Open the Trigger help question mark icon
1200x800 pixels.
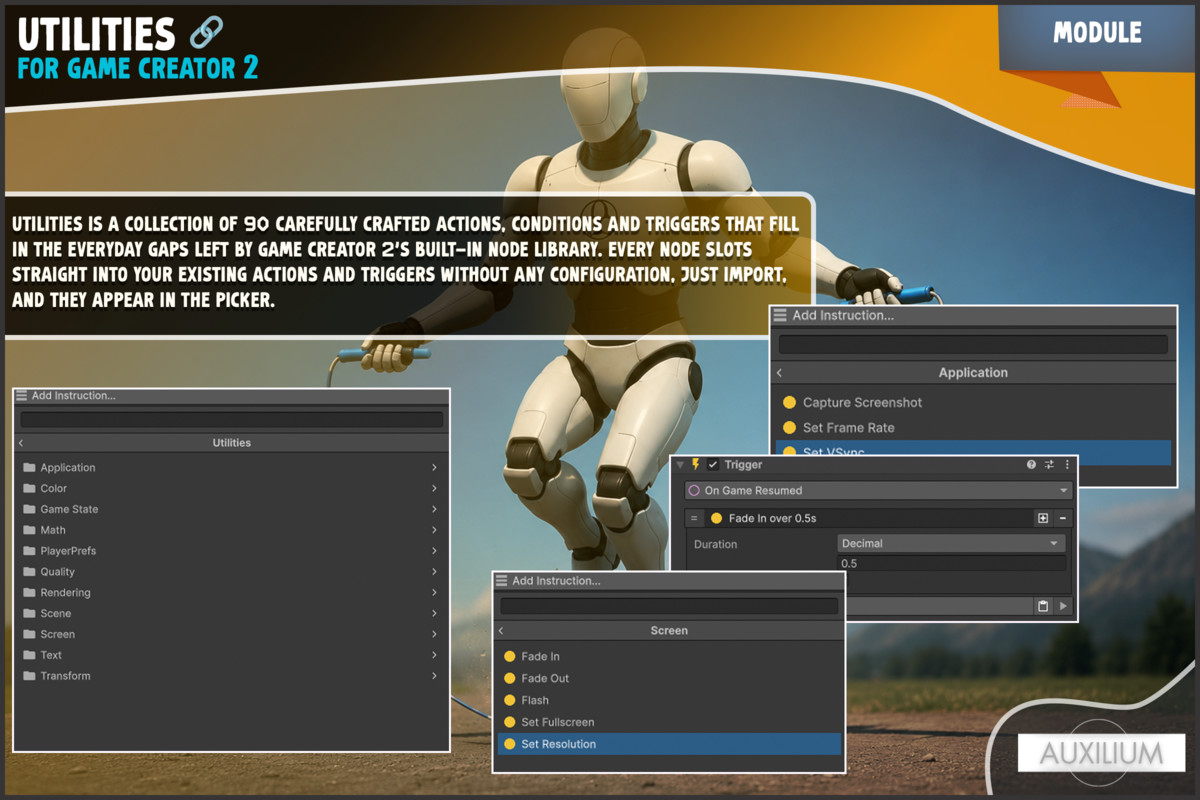point(1031,465)
